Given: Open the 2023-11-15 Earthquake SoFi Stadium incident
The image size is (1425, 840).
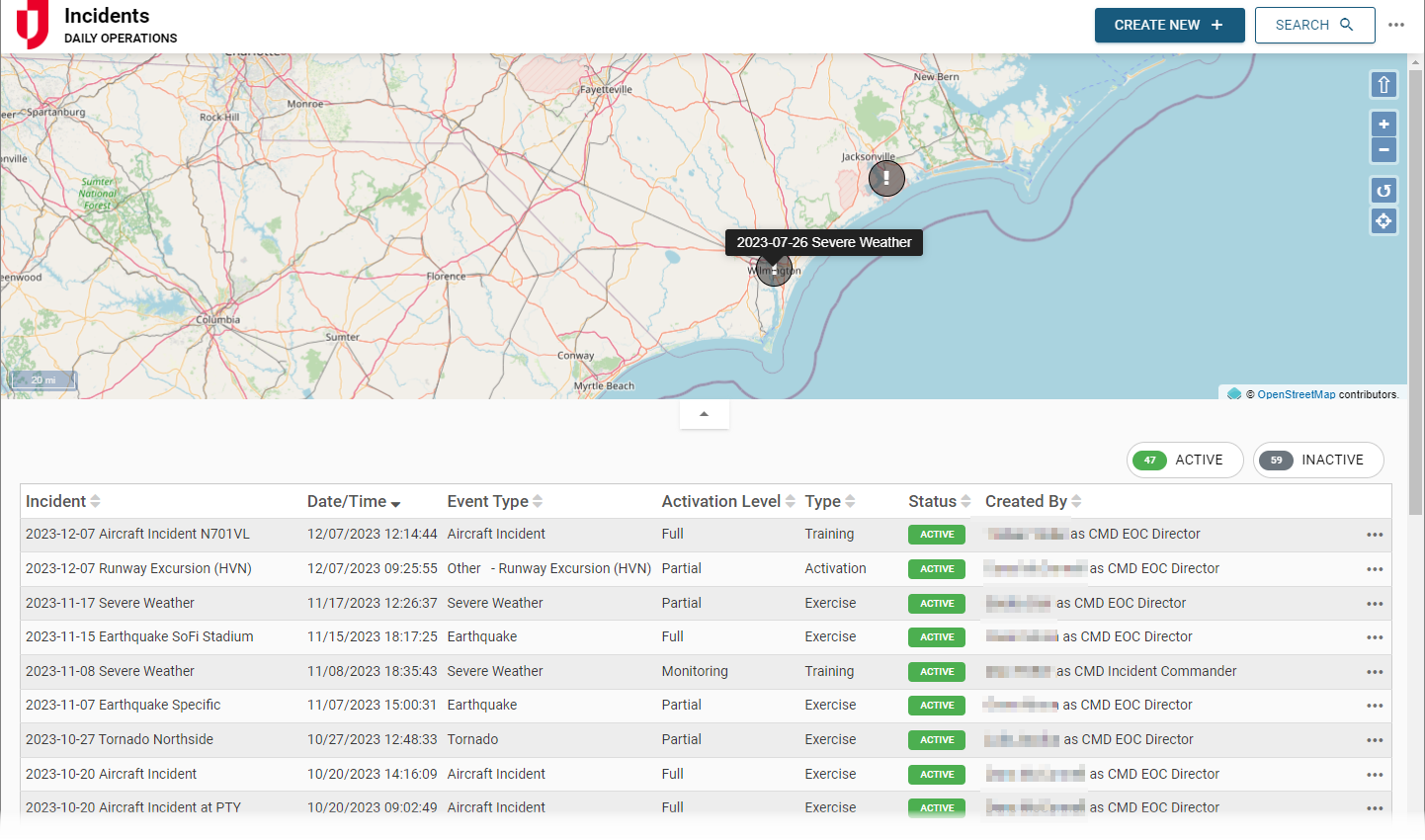Looking at the screenshot, I should 139,637.
